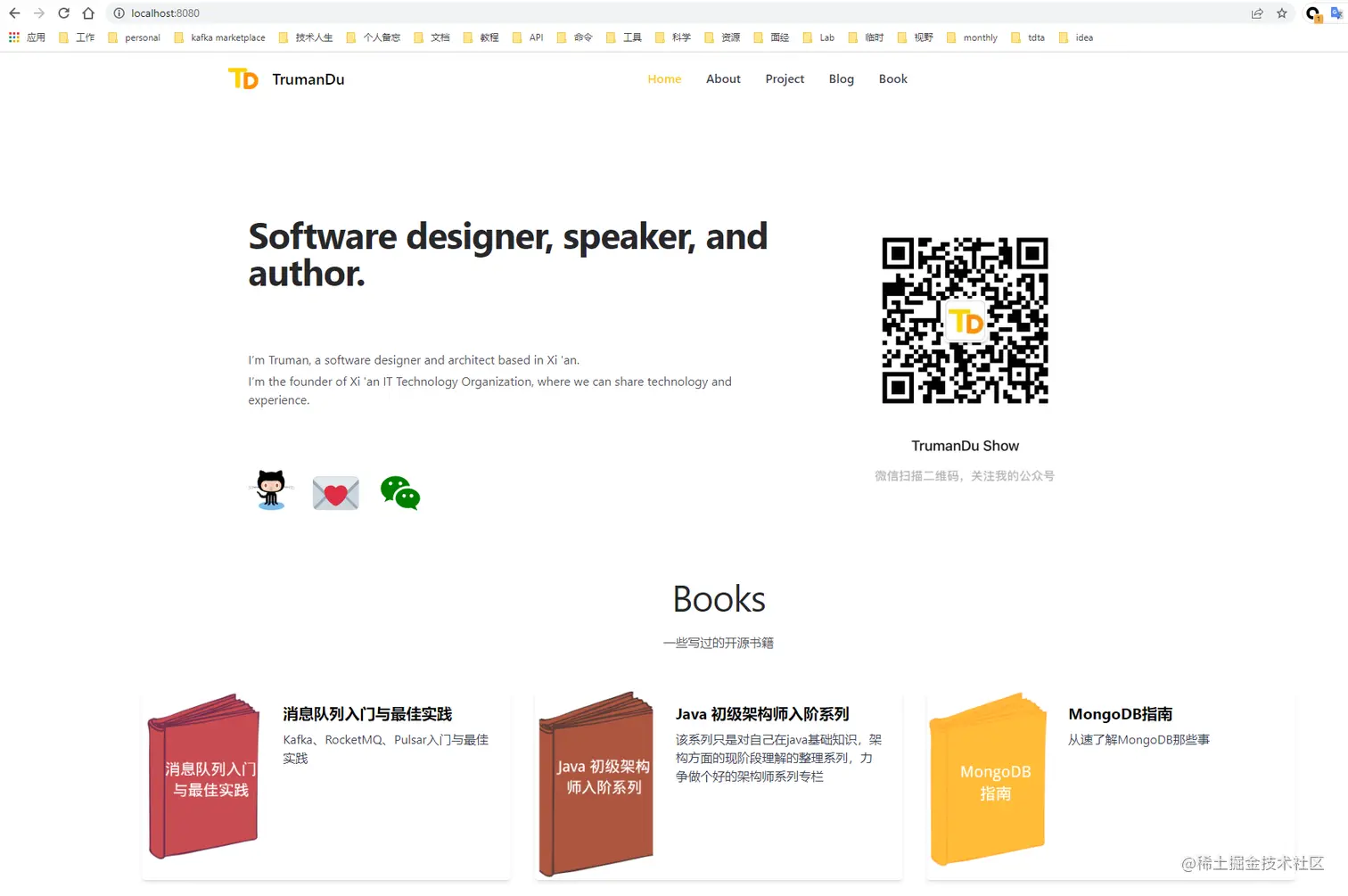Image resolution: width=1348 pixels, height=896 pixels.
Task: Open the monthly bookmark folder
Action: pyautogui.click(x=972, y=37)
